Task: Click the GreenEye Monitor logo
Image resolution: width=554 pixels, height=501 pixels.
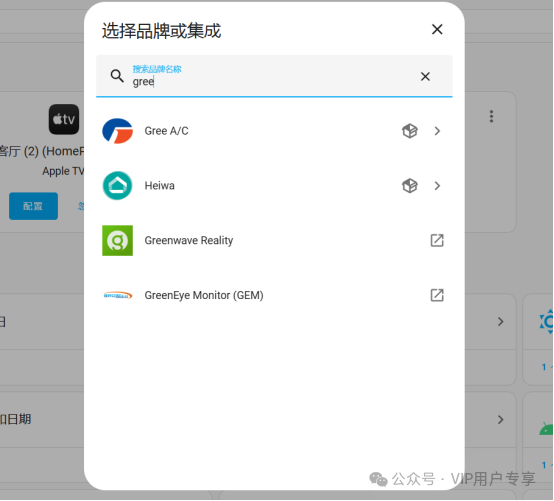Action: click(x=117, y=295)
